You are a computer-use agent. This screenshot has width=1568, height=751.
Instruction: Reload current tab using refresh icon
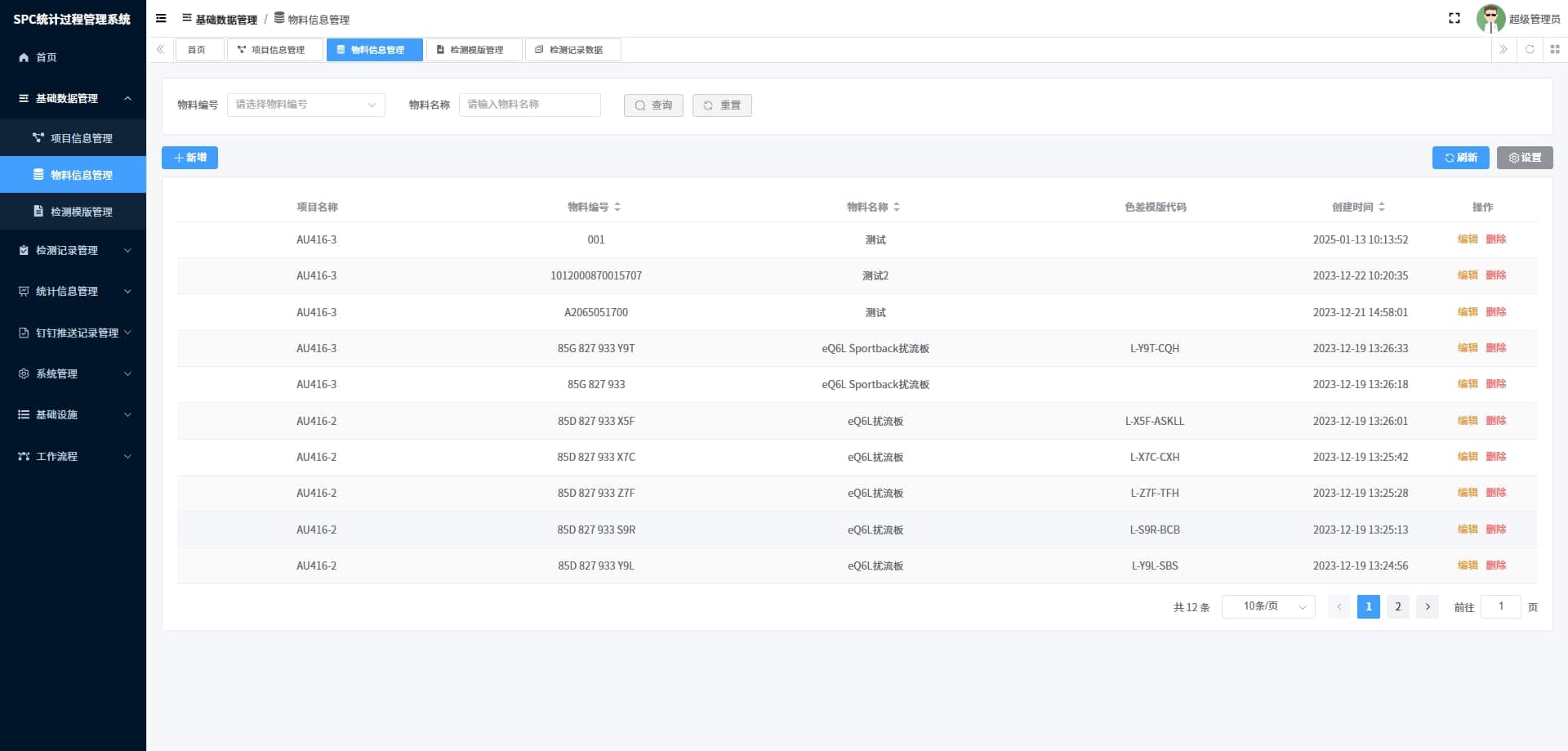coord(1530,50)
